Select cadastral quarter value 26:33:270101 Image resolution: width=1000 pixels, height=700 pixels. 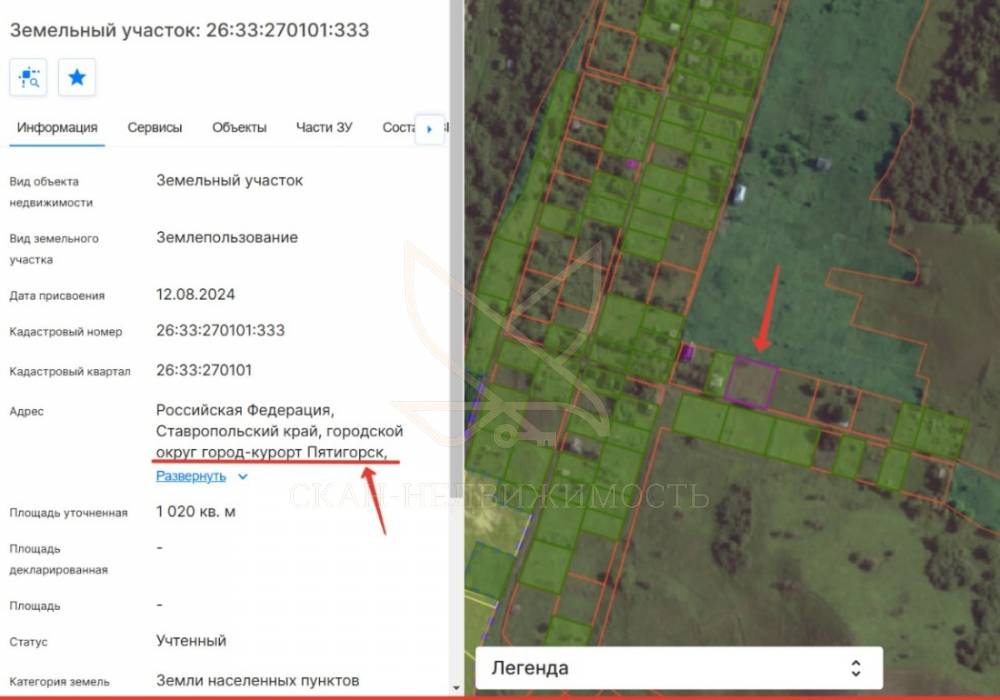(x=204, y=370)
